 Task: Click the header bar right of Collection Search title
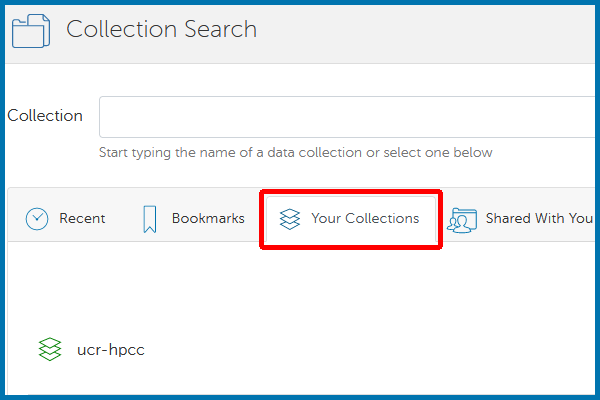[430, 30]
